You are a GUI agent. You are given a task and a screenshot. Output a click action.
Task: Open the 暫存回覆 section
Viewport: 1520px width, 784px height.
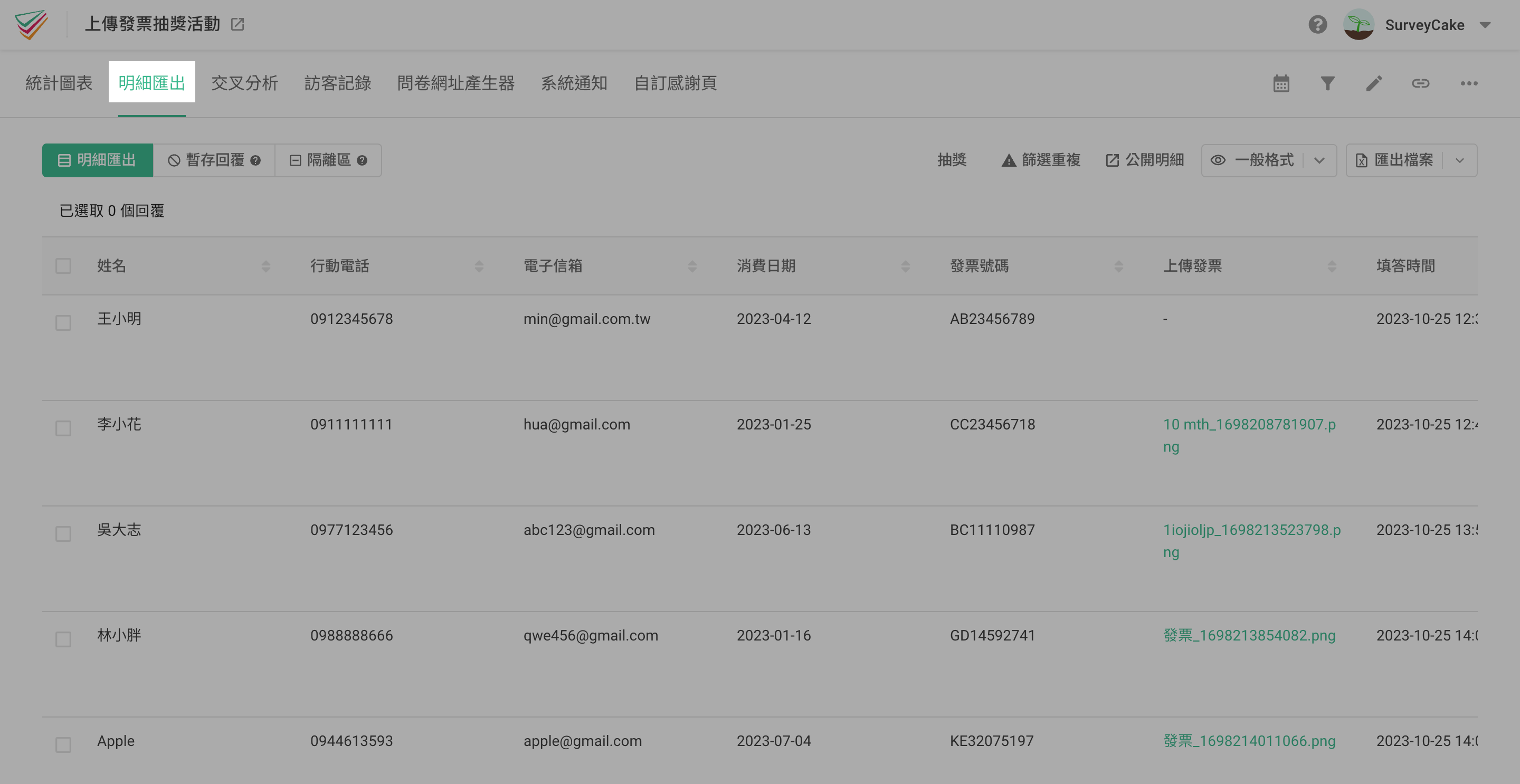click(x=214, y=160)
